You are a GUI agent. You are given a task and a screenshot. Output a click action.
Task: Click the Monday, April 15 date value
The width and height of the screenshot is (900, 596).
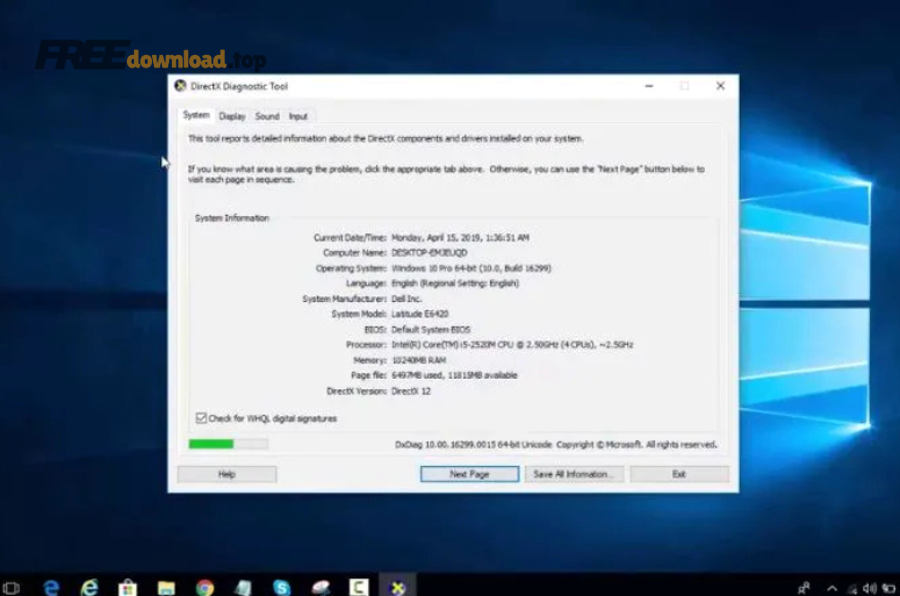[460, 237]
